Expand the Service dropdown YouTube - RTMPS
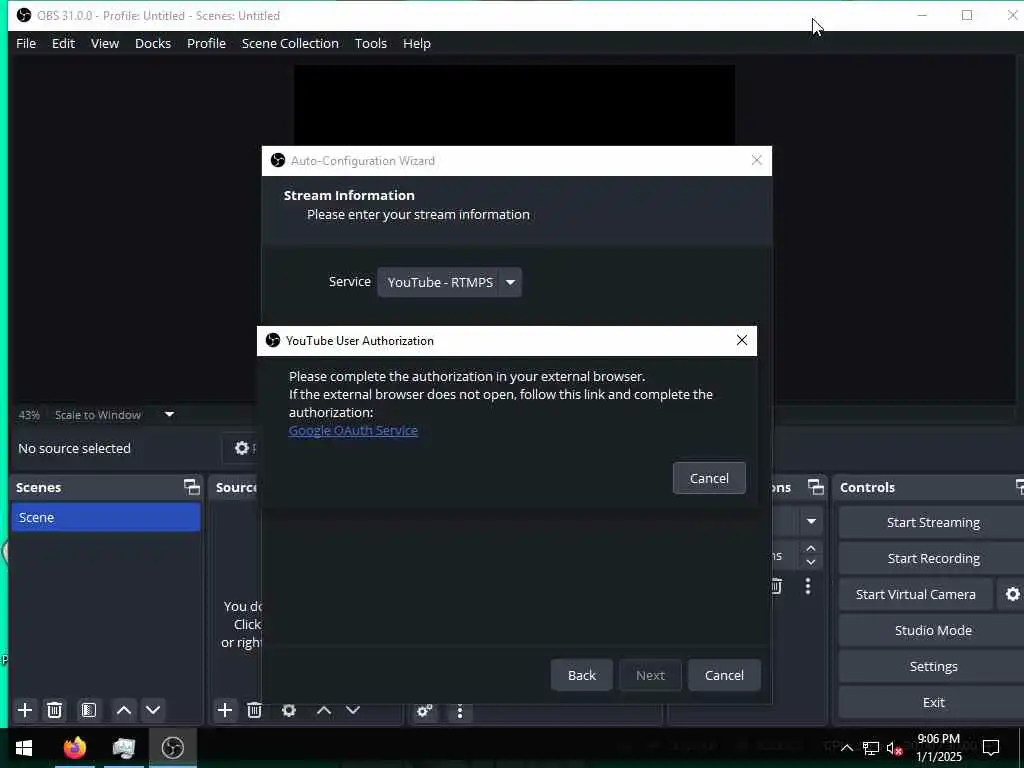Image resolution: width=1024 pixels, height=768 pixels. pyautogui.click(x=449, y=282)
